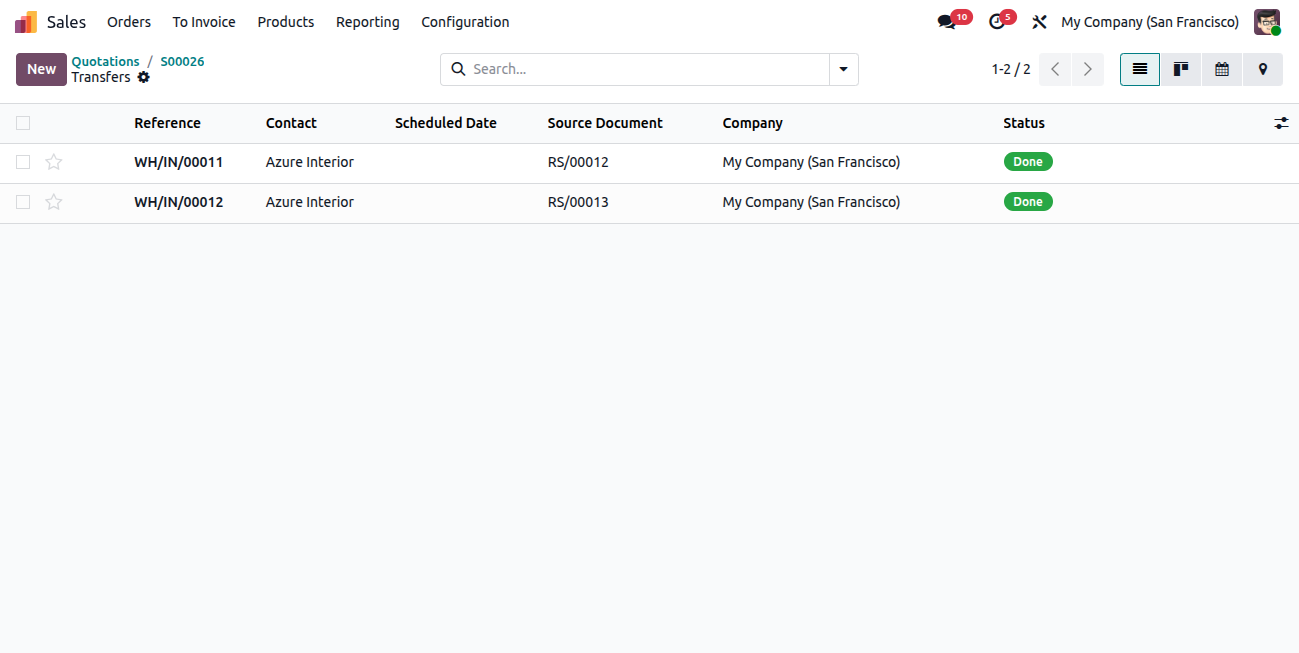
Task: Switch to kanban view
Action: pyautogui.click(x=1181, y=69)
